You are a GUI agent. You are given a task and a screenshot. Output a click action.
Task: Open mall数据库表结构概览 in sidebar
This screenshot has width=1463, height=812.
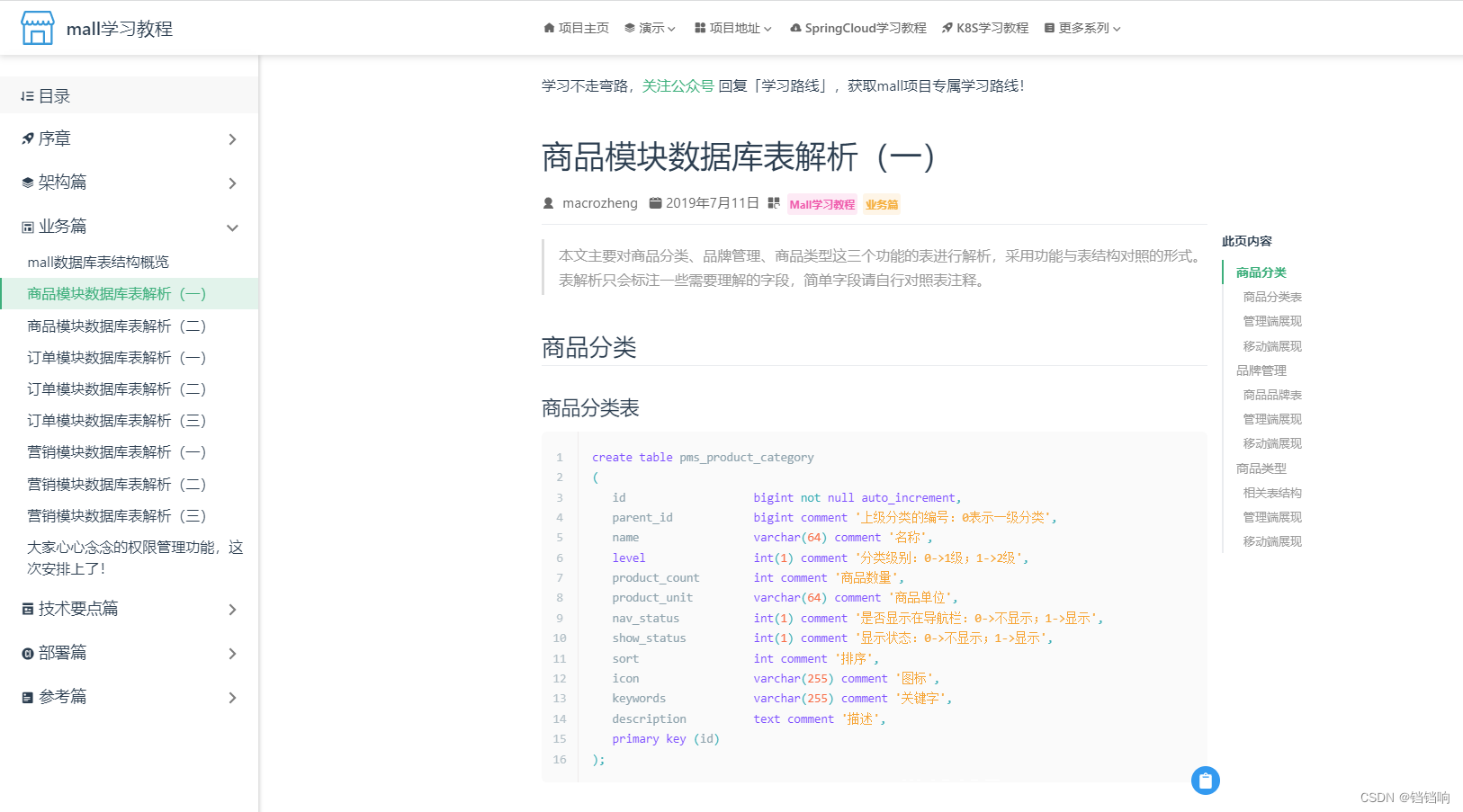[98, 262]
